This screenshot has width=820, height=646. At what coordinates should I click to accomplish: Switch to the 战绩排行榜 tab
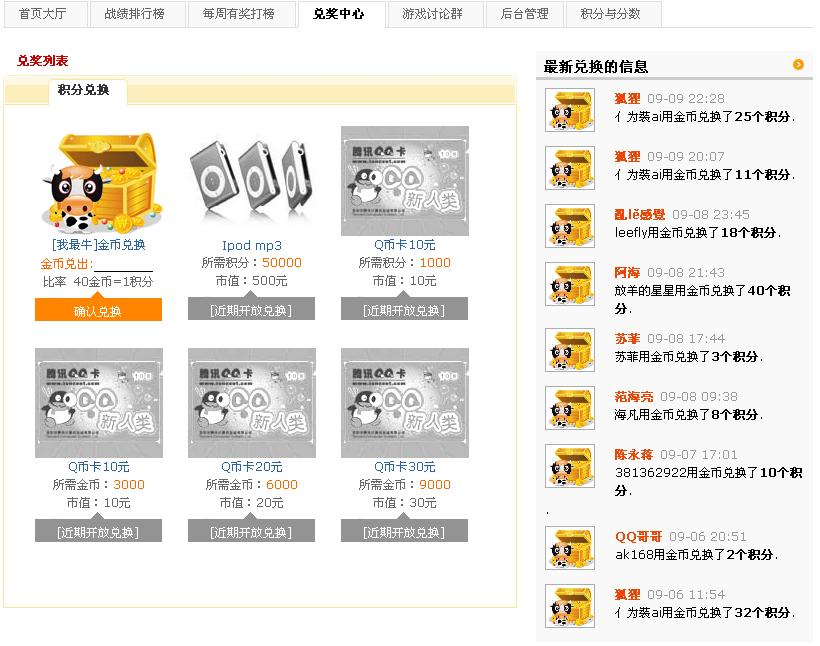click(138, 14)
